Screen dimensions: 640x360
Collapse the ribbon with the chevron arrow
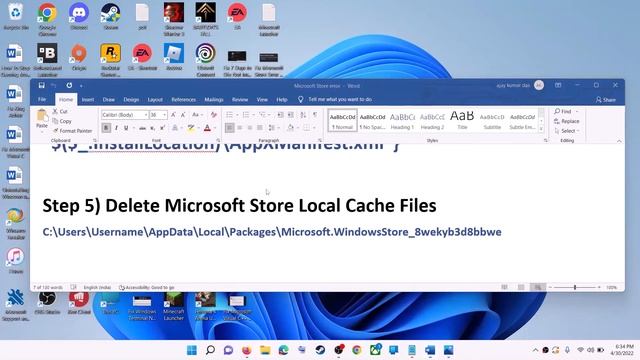619,141
